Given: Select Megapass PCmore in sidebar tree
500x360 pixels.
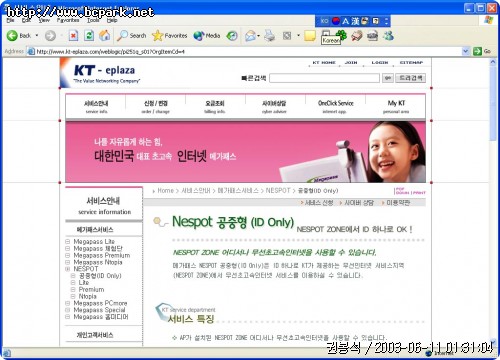Looking at the screenshot, I should [100, 303].
